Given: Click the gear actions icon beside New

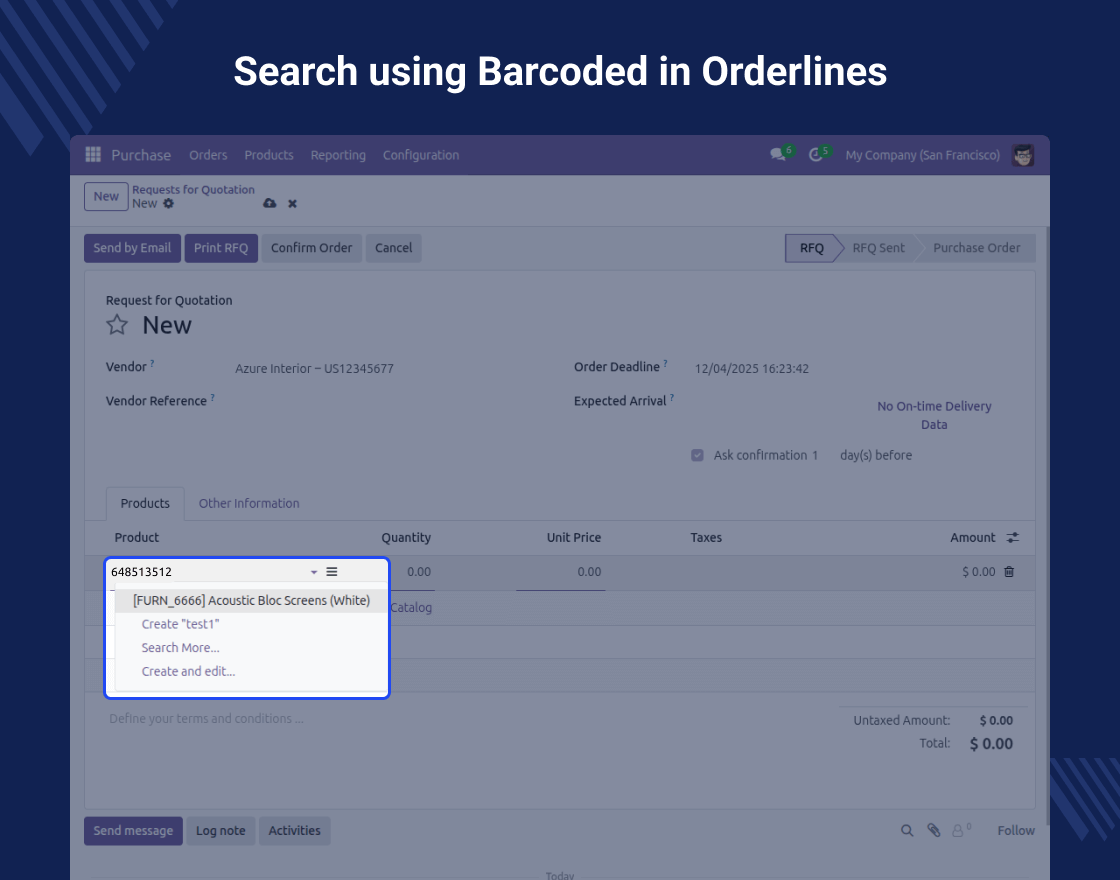Looking at the screenshot, I should click(169, 204).
